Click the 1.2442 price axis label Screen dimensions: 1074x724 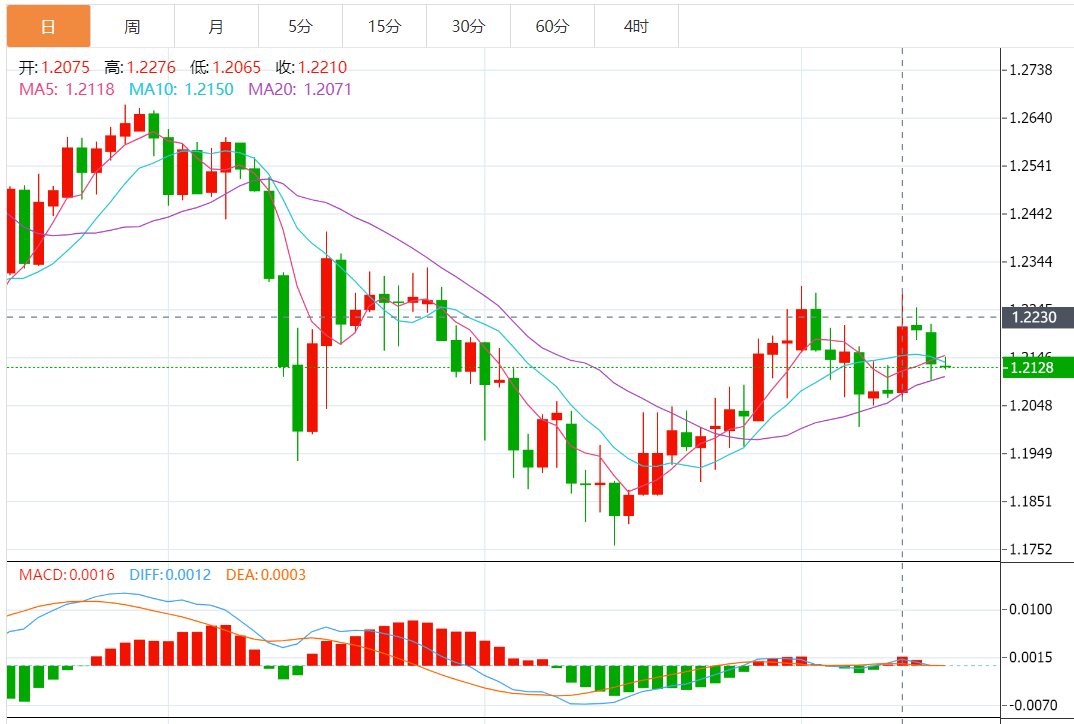(x=1031, y=214)
